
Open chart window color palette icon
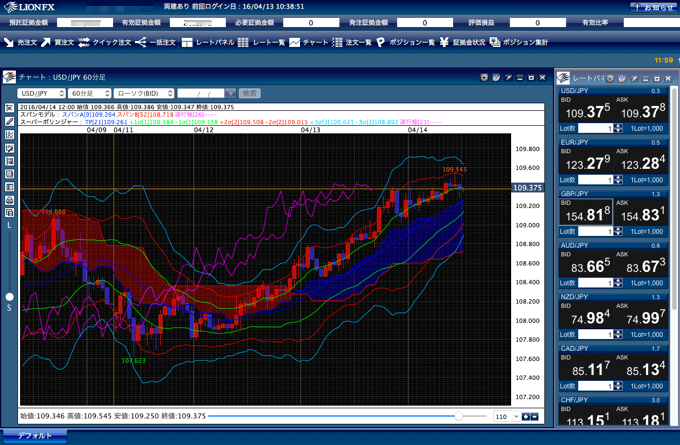[x=496, y=77]
